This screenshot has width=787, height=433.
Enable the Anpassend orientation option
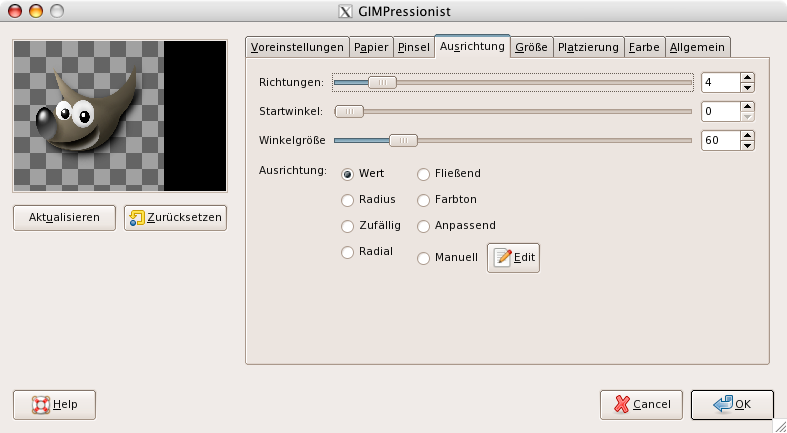pyautogui.click(x=424, y=226)
